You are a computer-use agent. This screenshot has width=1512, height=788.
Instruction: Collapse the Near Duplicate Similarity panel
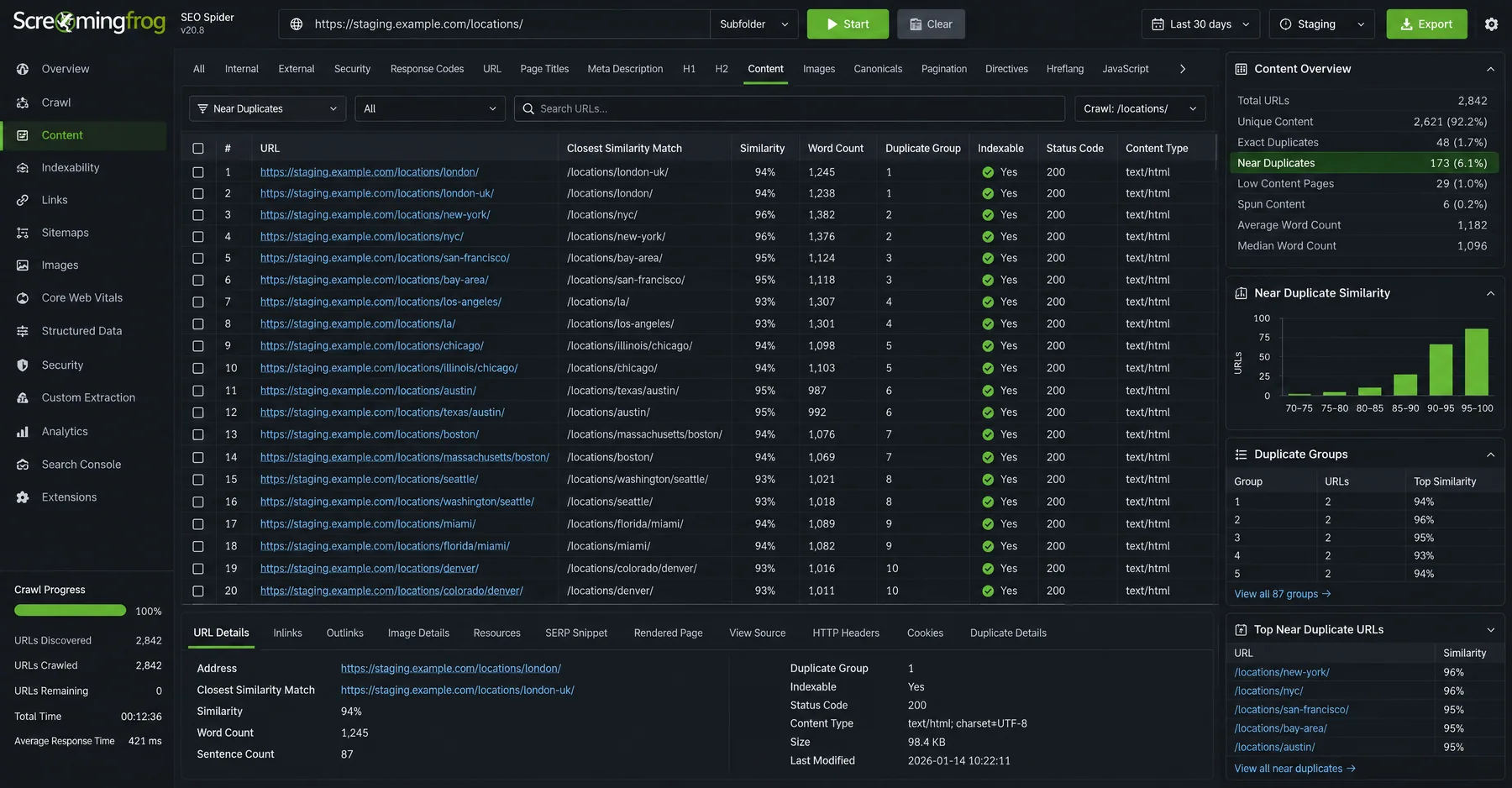point(1490,293)
